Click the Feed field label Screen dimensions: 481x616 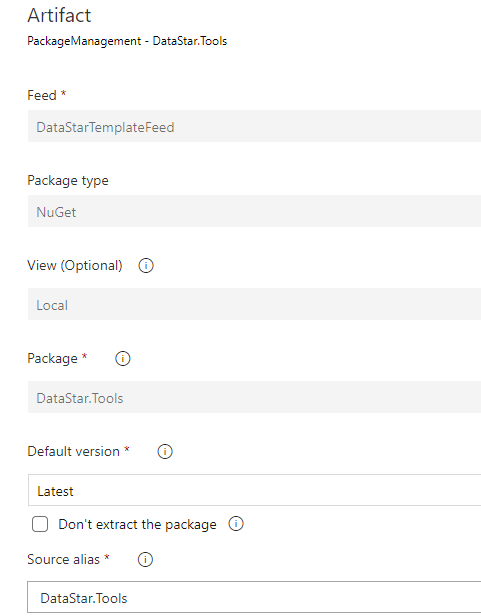tap(42, 95)
